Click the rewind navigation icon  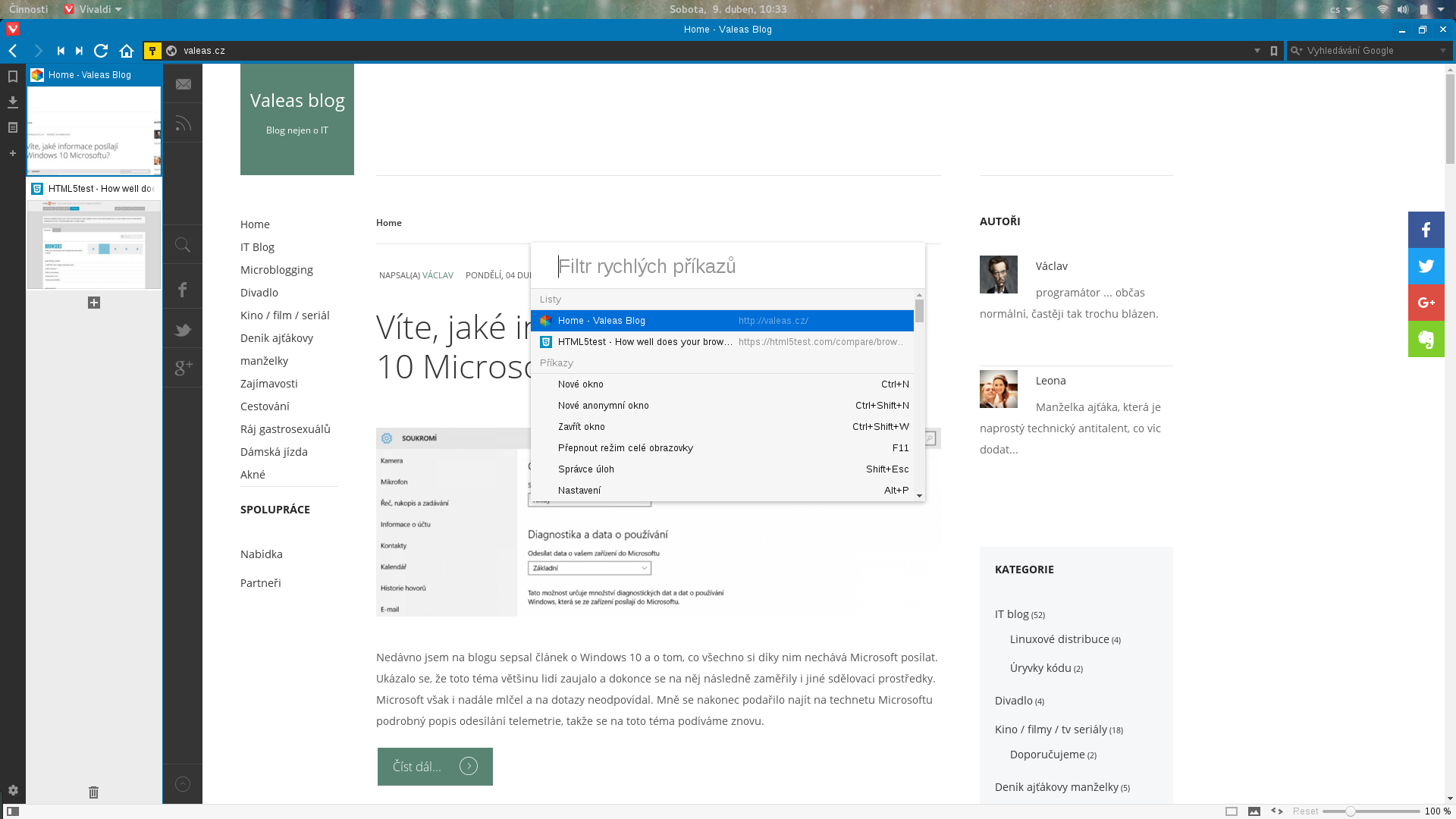pyautogui.click(x=61, y=51)
